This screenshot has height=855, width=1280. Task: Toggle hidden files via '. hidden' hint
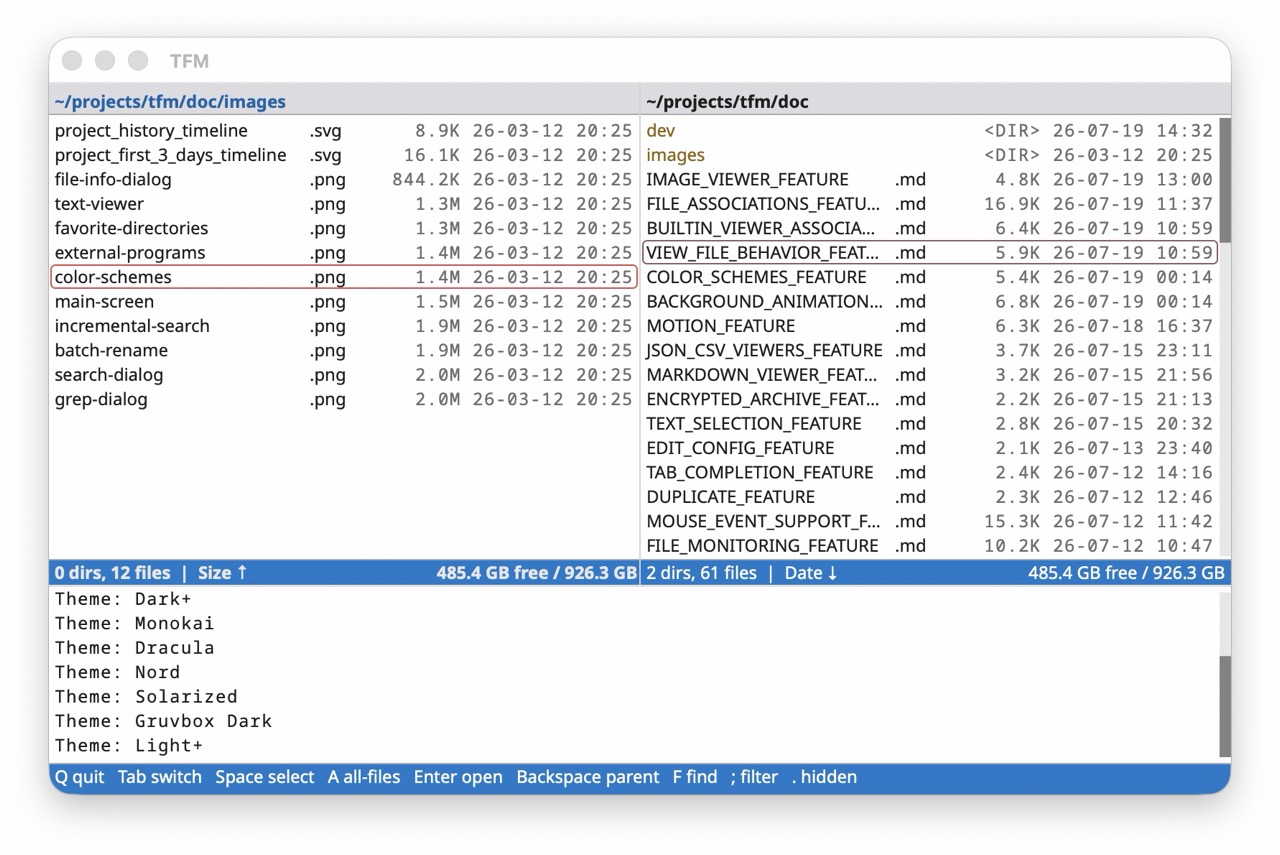(x=824, y=777)
